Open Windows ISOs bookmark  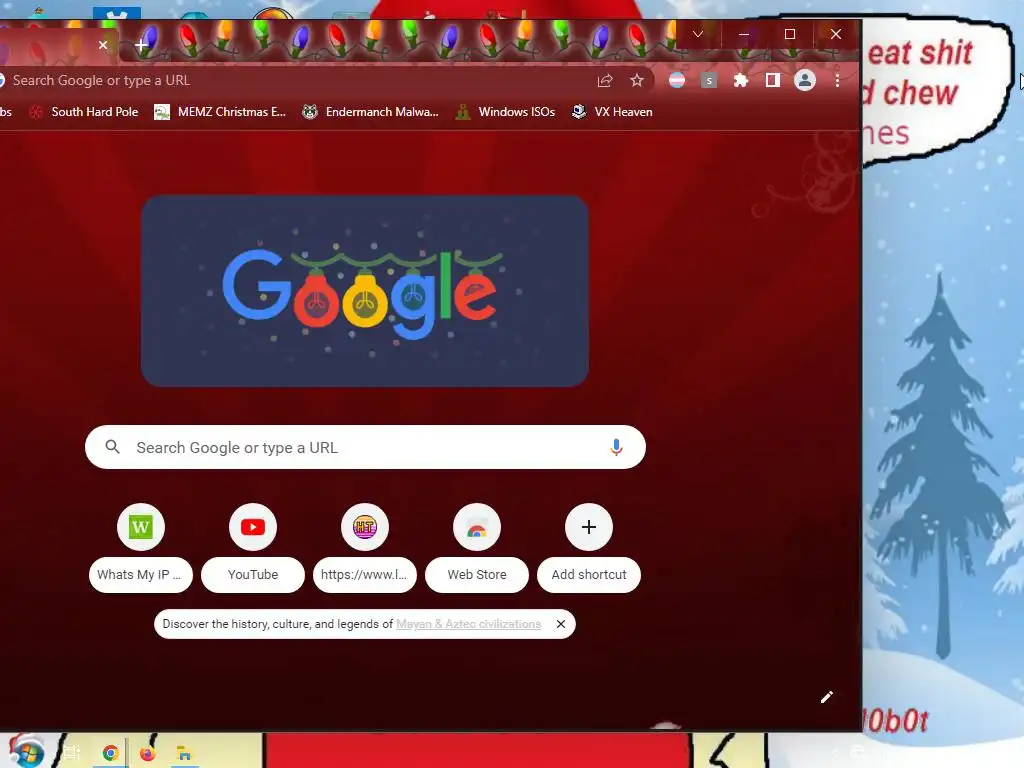(x=505, y=112)
